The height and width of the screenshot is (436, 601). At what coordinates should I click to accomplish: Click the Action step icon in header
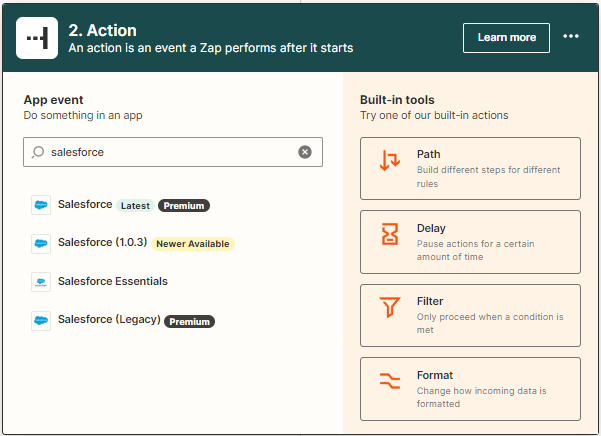tap(37, 38)
